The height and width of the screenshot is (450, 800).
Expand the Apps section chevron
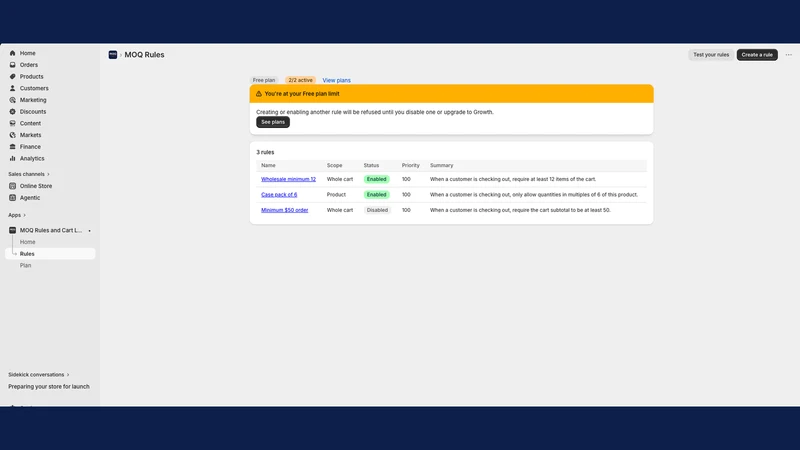[24, 215]
